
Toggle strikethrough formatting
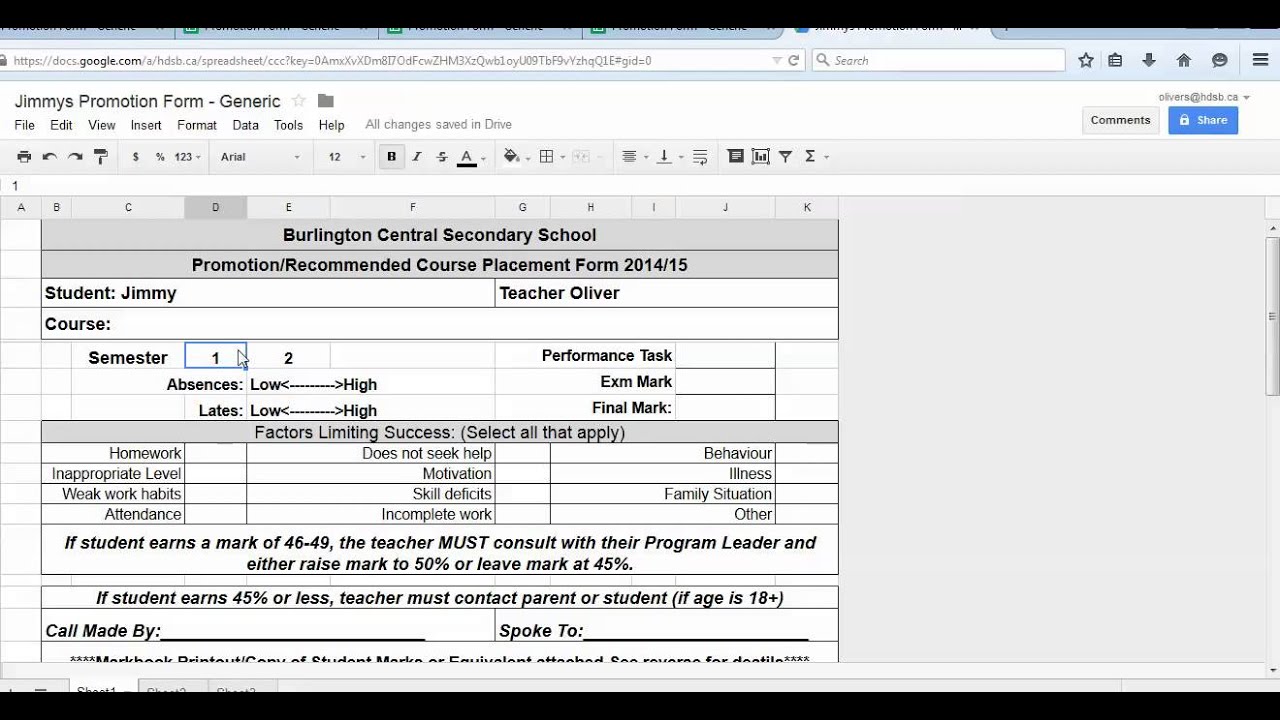click(x=442, y=157)
